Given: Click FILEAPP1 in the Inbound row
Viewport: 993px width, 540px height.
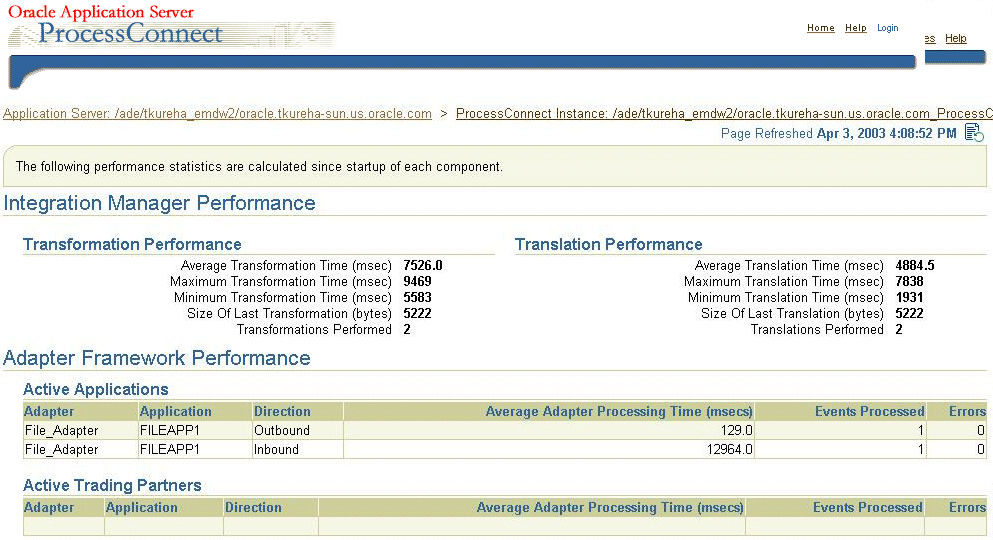Looking at the screenshot, I should [170, 449].
